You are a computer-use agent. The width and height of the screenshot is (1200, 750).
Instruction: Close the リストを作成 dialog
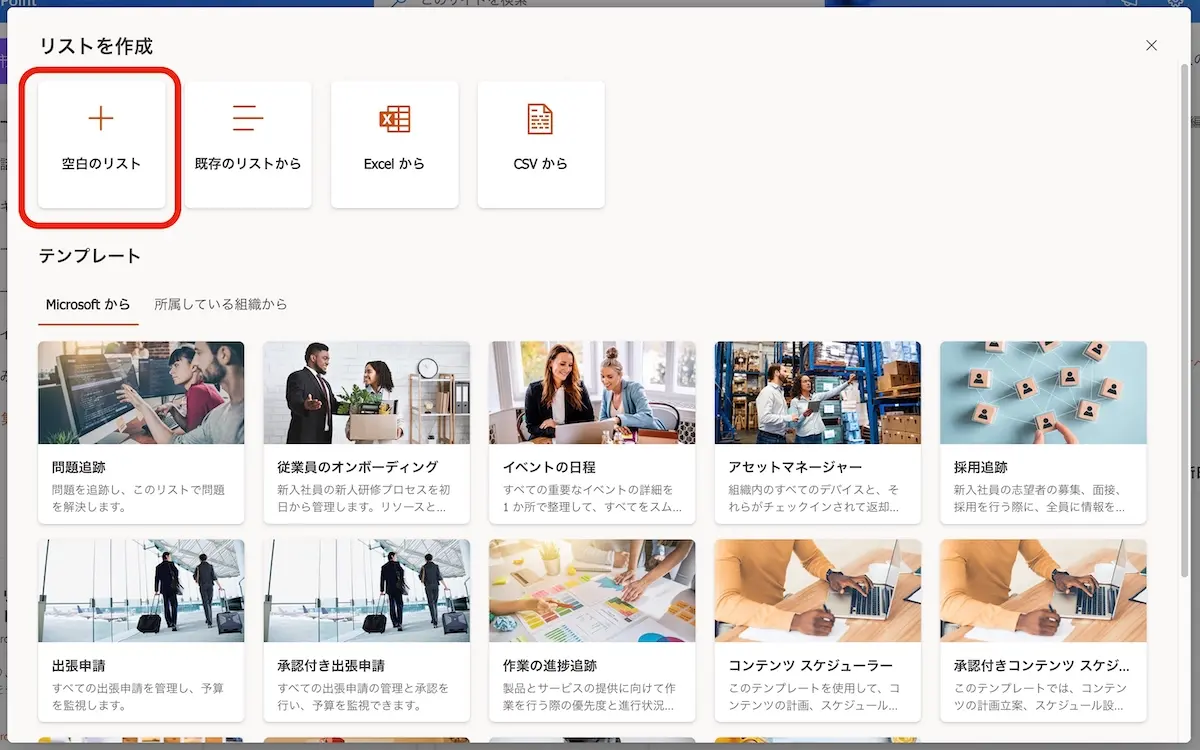1151,46
